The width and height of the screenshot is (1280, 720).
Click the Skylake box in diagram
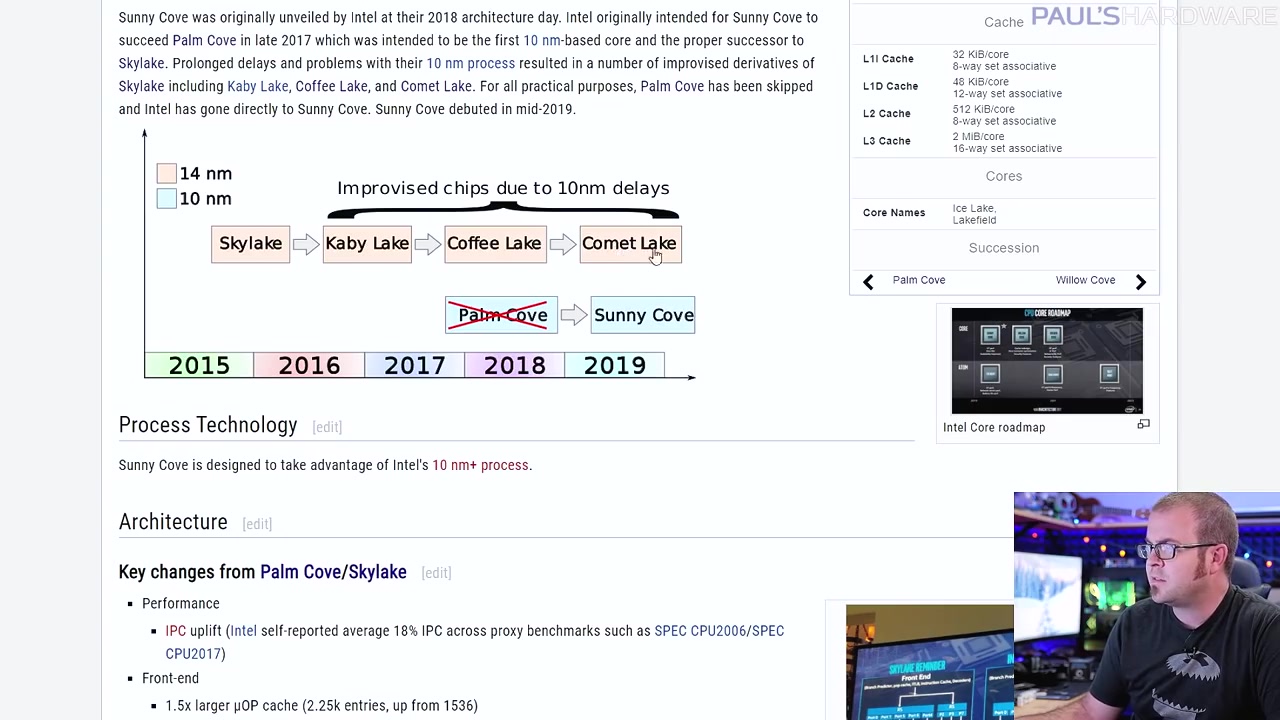[250, 244]
